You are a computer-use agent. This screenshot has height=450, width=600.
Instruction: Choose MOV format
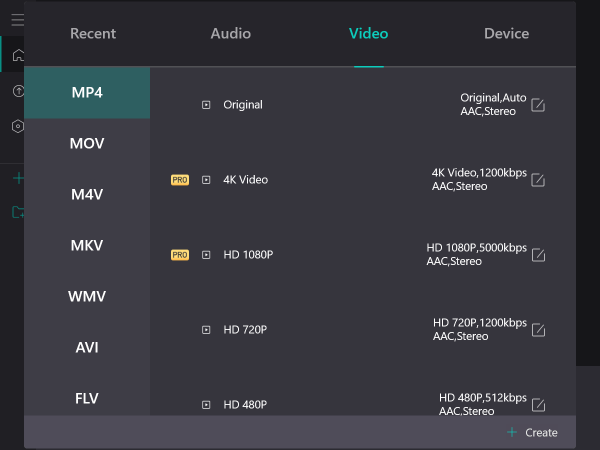click(87, 143)
